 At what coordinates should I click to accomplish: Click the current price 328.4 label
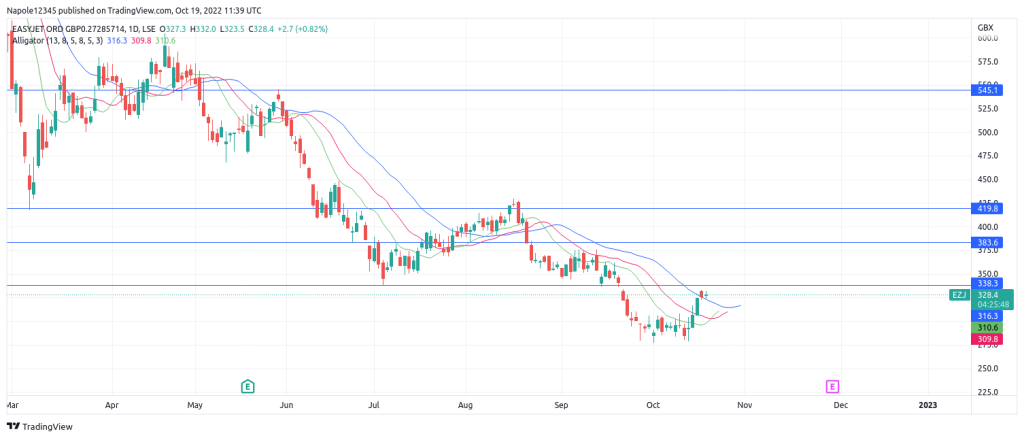pos(987,295)
